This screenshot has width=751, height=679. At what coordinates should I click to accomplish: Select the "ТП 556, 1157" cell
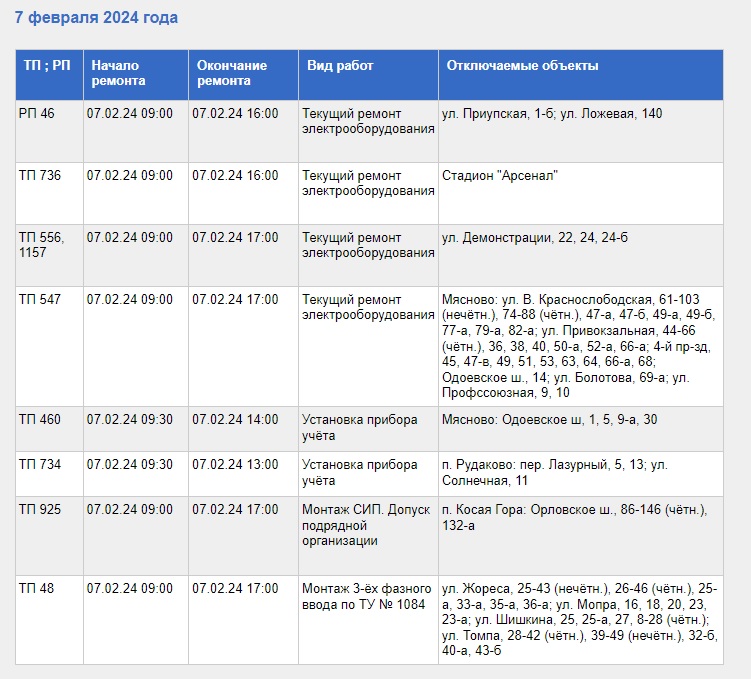click(x=42, y=245)
